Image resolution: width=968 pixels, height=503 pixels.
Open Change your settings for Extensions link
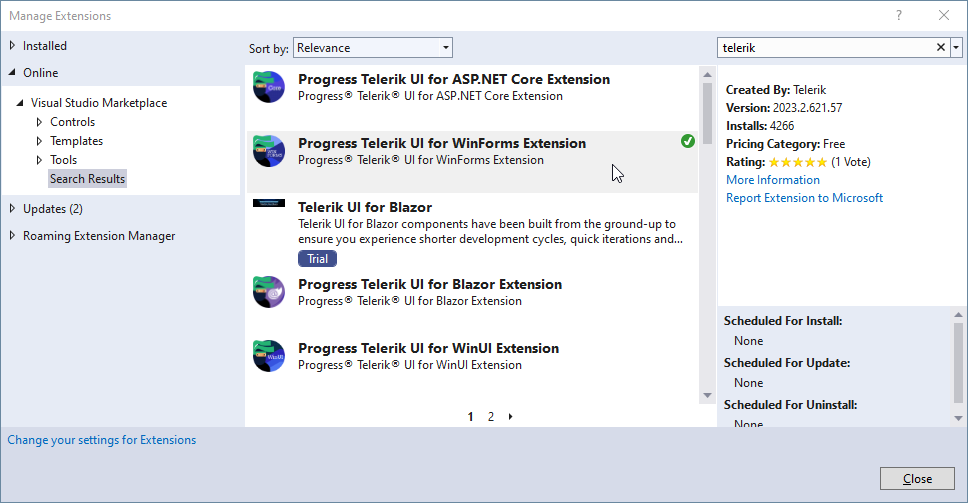[102, 439]
